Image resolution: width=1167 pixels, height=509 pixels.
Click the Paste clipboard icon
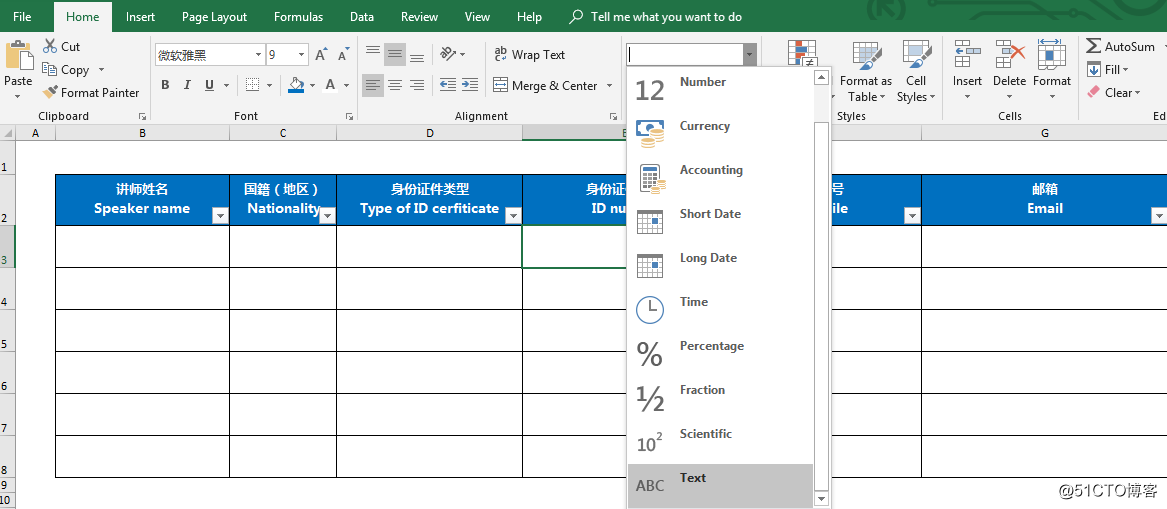click(x=18, y=56)
